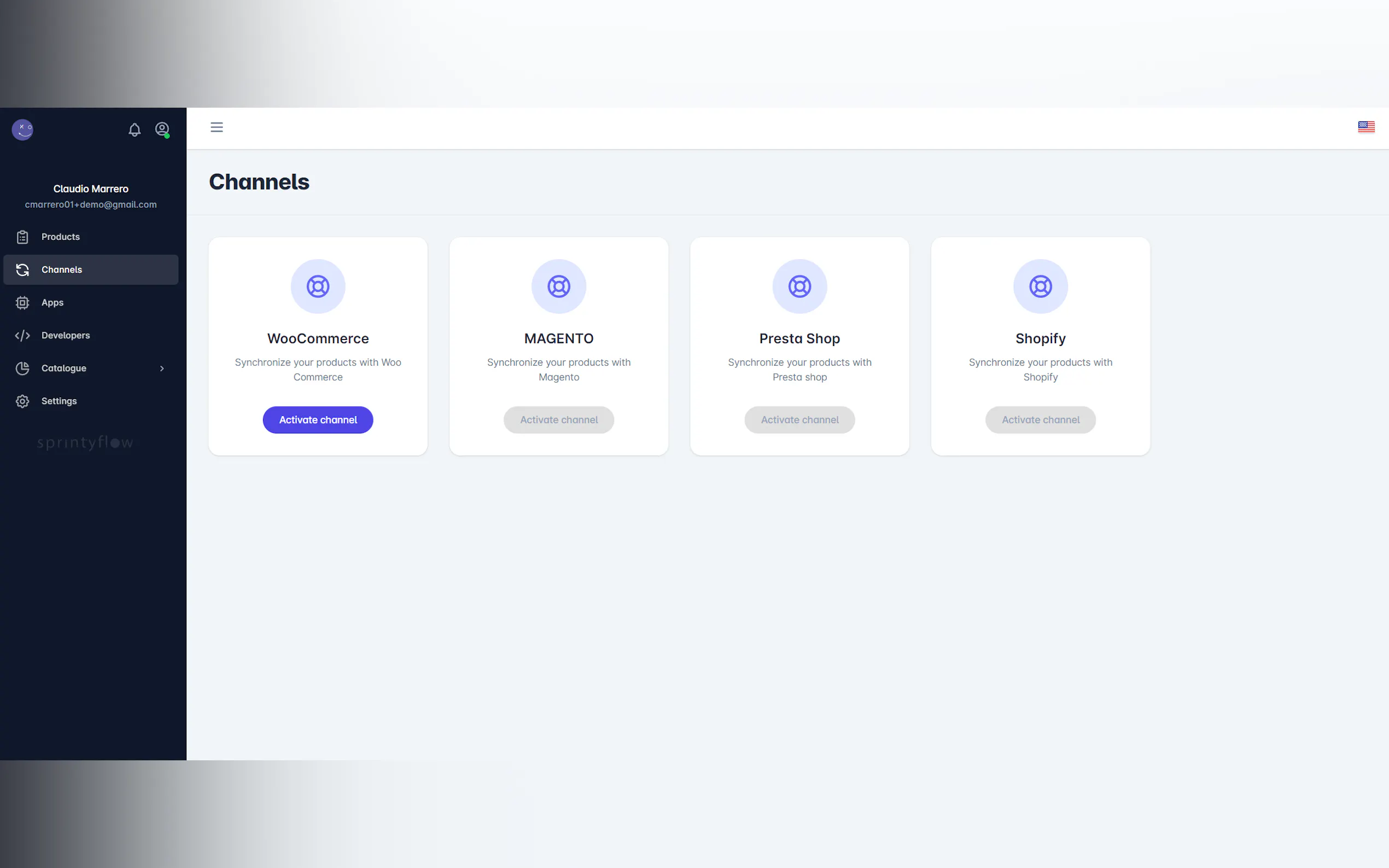Expand the Catalogue submenu chevron
This screenshot has height=868, width=1389.
tap(162, 368)
